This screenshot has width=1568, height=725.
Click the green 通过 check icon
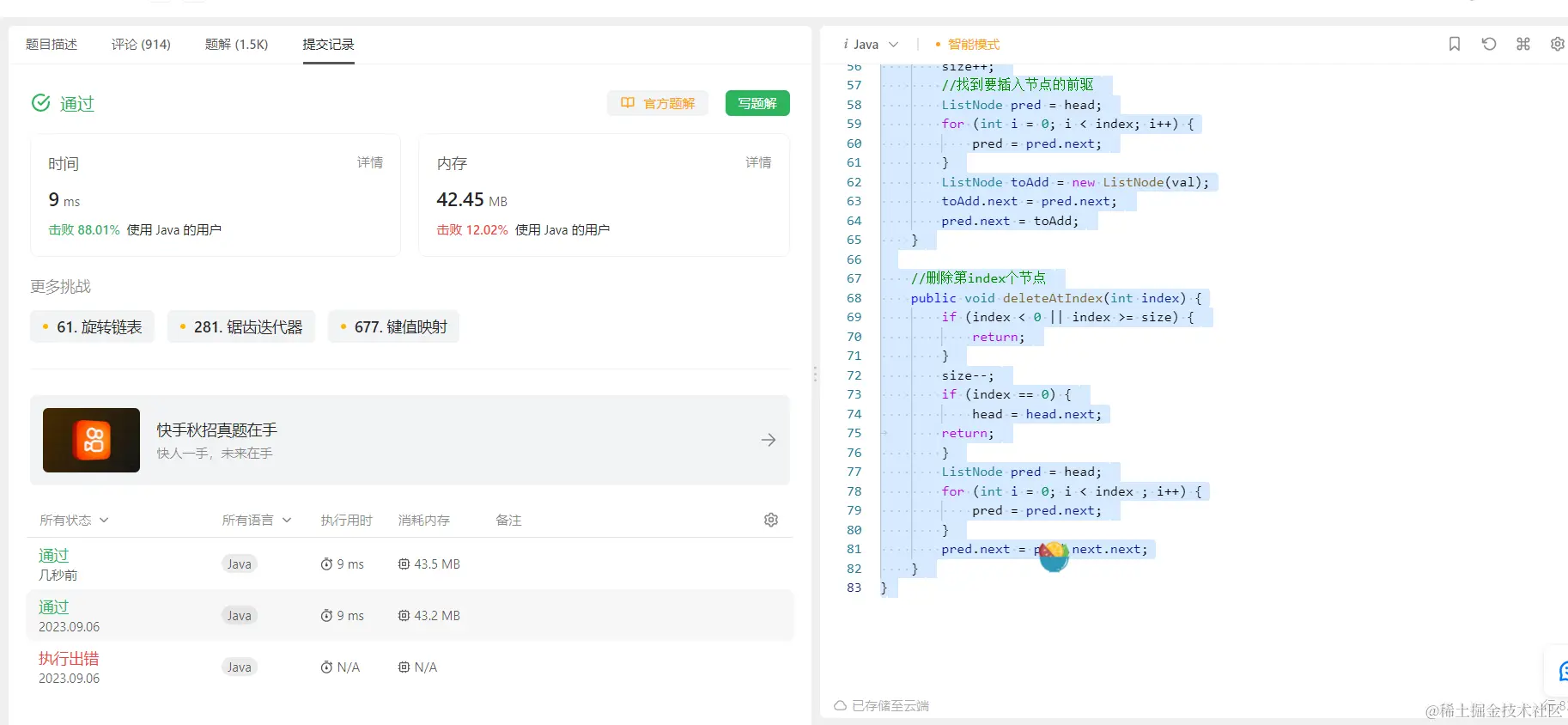click(41, 103)
